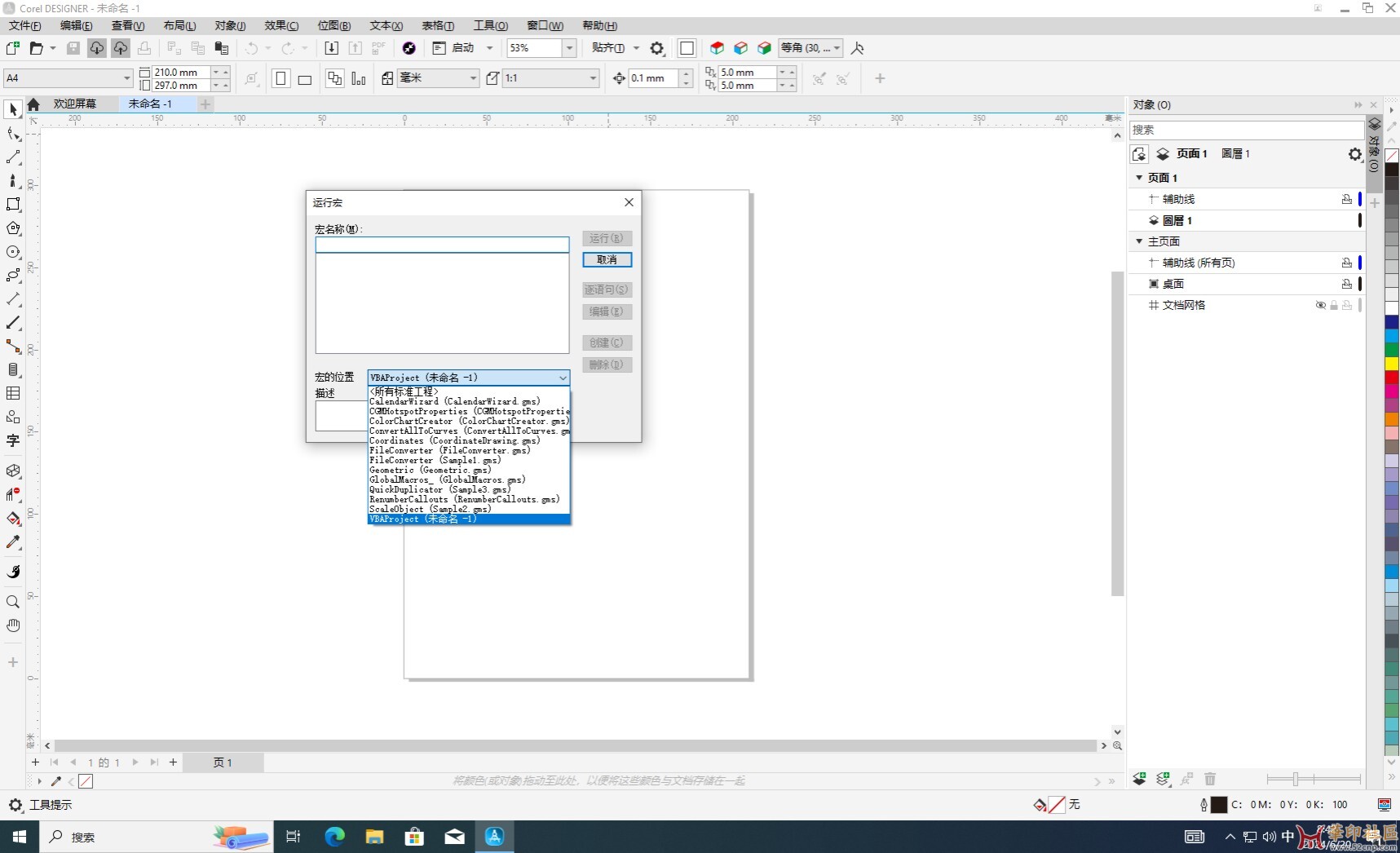Select the Pick tool
Viewport: 1400px width, 853px height.
point(13,109)
